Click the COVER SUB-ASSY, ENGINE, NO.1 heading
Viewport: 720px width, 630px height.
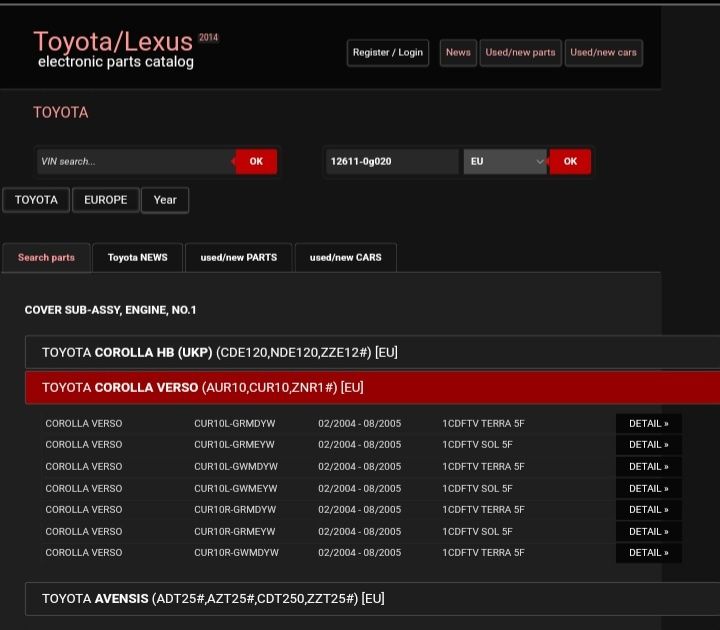pyautogui.click(x=110, y=310)
